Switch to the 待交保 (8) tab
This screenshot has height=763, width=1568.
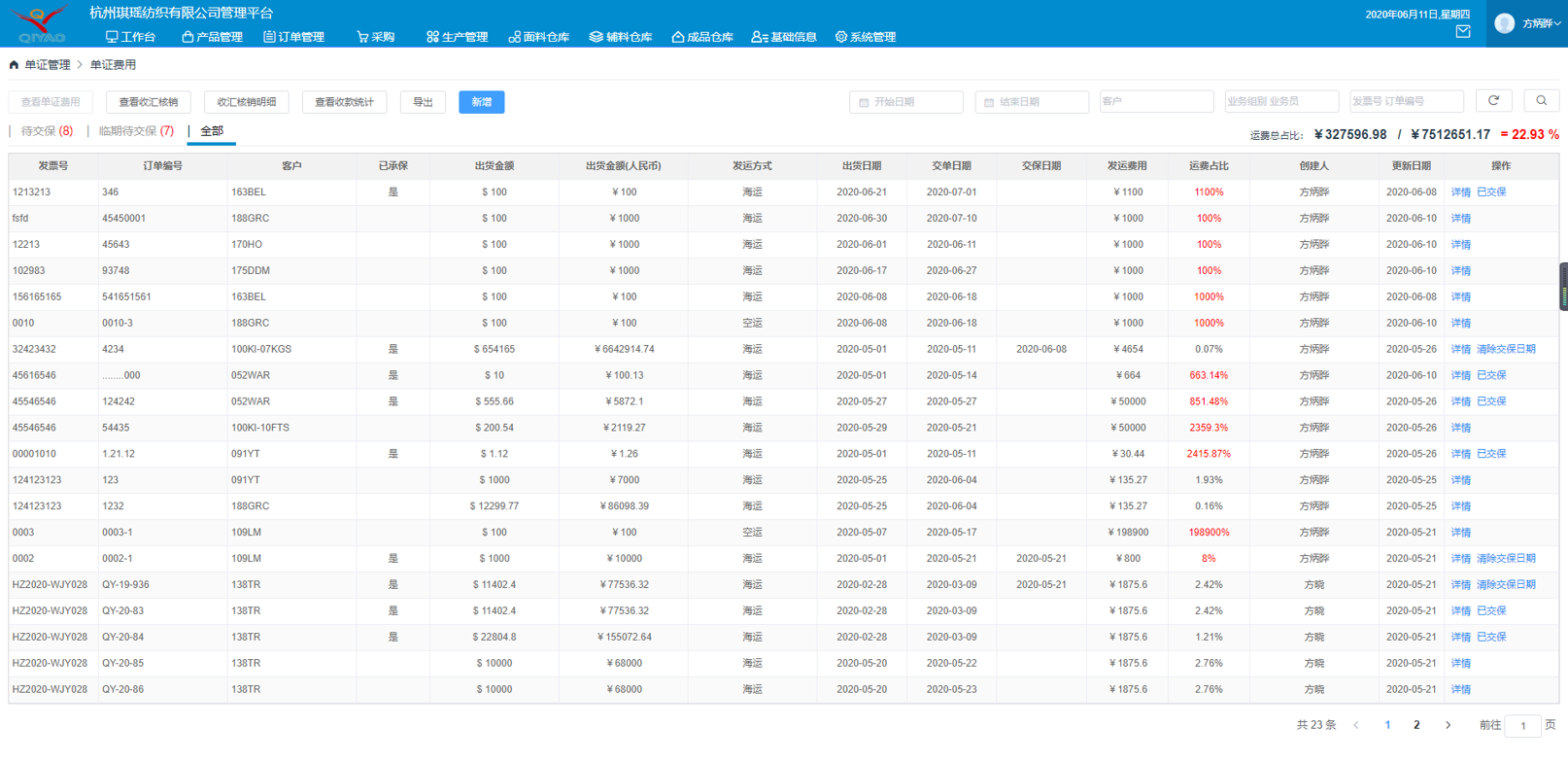(47, 131)
